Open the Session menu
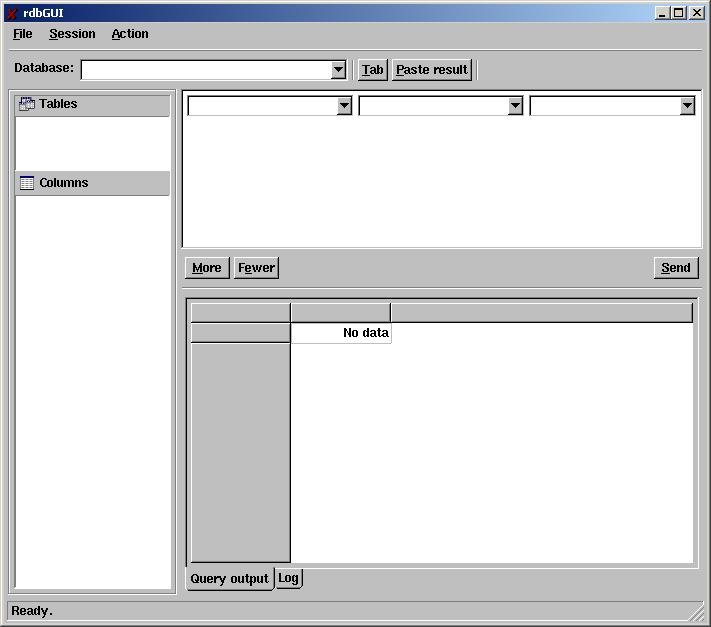This screenshot has height=627, width=711. coord(72,34)
